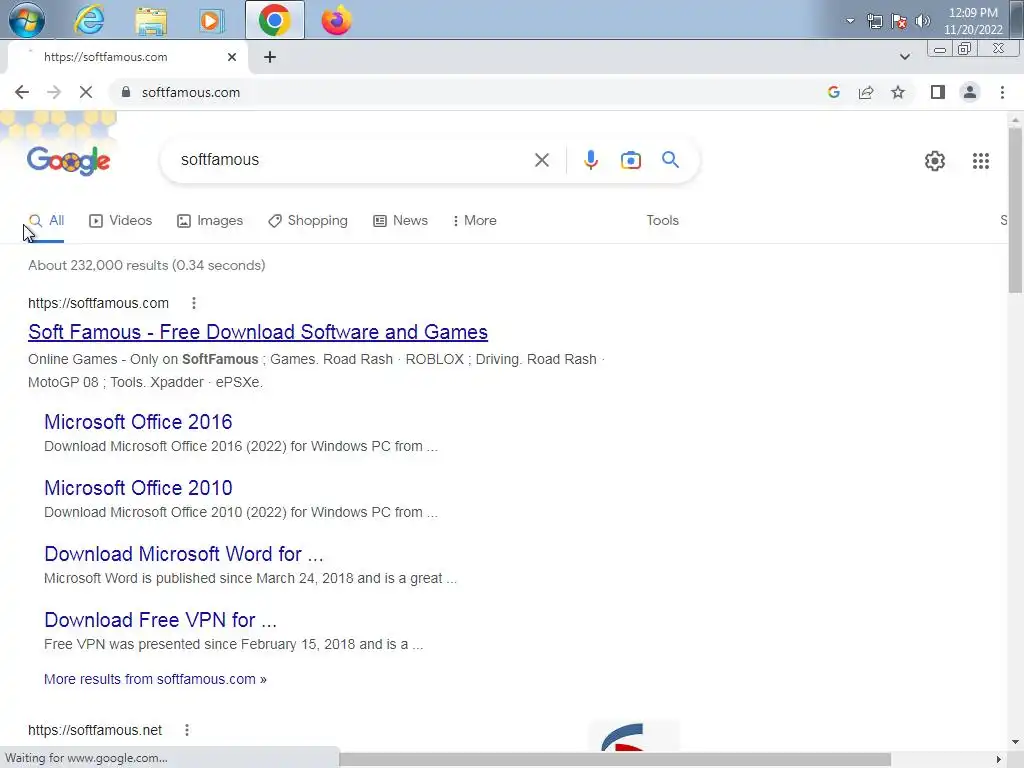Share this page icon in the address bar
The image size is (1024, 768).
click(x=866, y=92)
